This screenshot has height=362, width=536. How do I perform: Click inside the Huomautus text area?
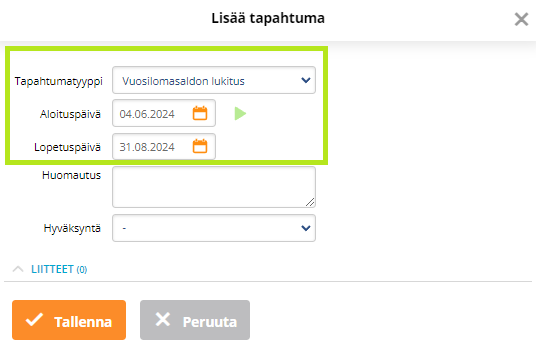point(214,187)
